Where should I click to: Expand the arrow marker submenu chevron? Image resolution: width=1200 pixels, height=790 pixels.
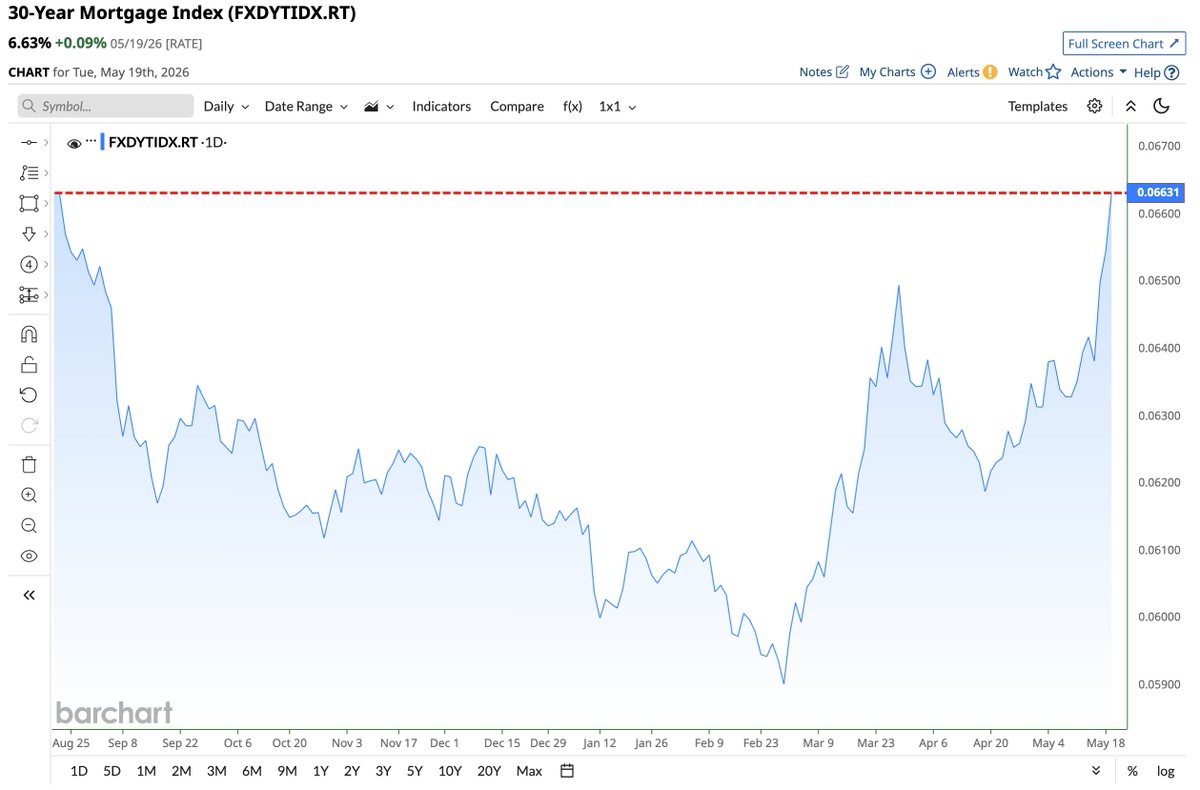click(x=44, y=234)
